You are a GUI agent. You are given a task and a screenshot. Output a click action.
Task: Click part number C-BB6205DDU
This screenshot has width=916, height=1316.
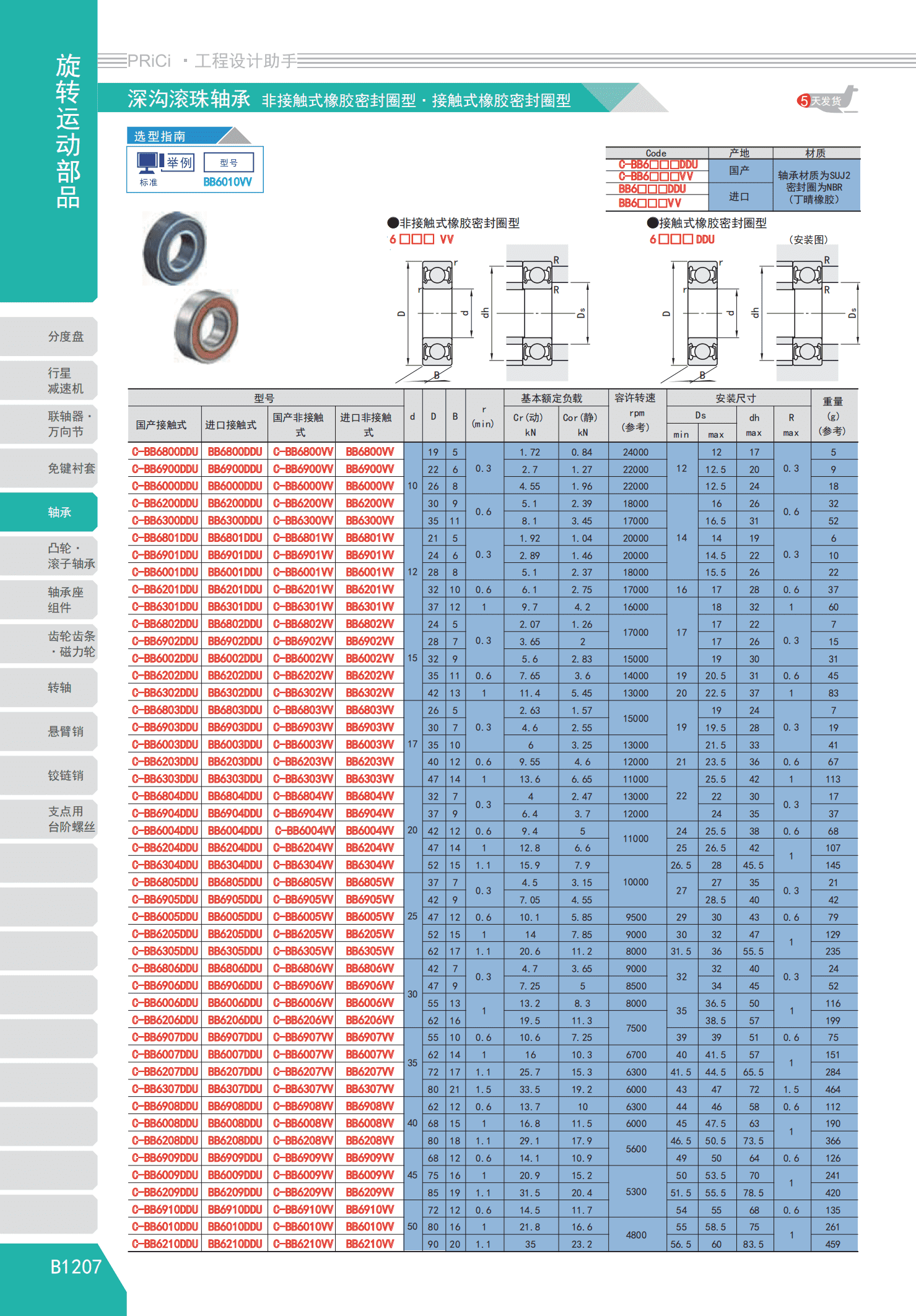[165, 934]
